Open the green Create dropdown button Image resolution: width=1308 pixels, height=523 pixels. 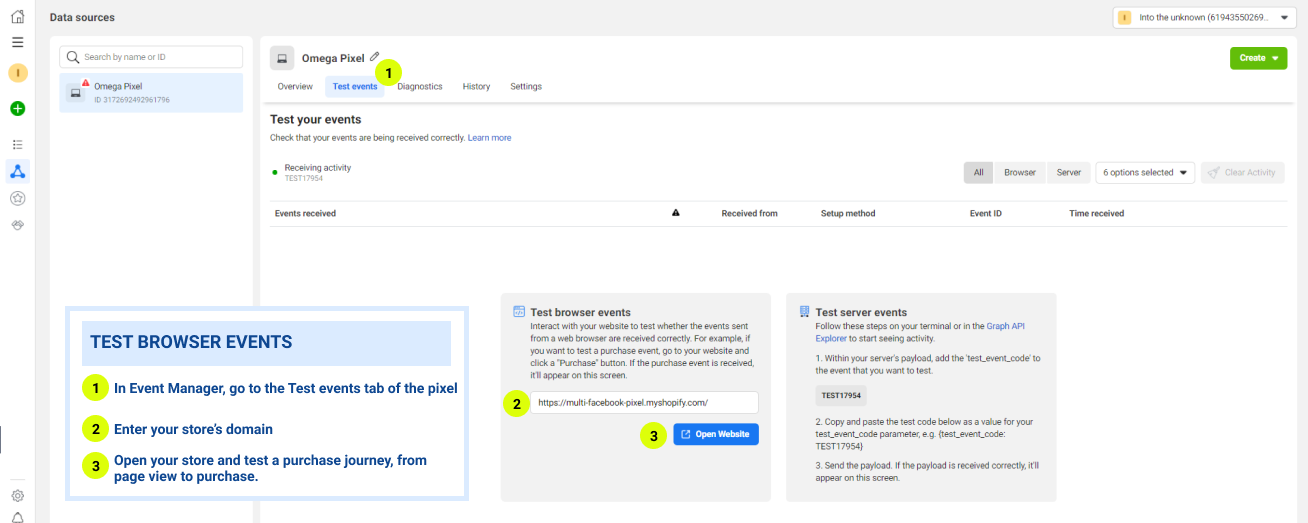[1258, 58]
